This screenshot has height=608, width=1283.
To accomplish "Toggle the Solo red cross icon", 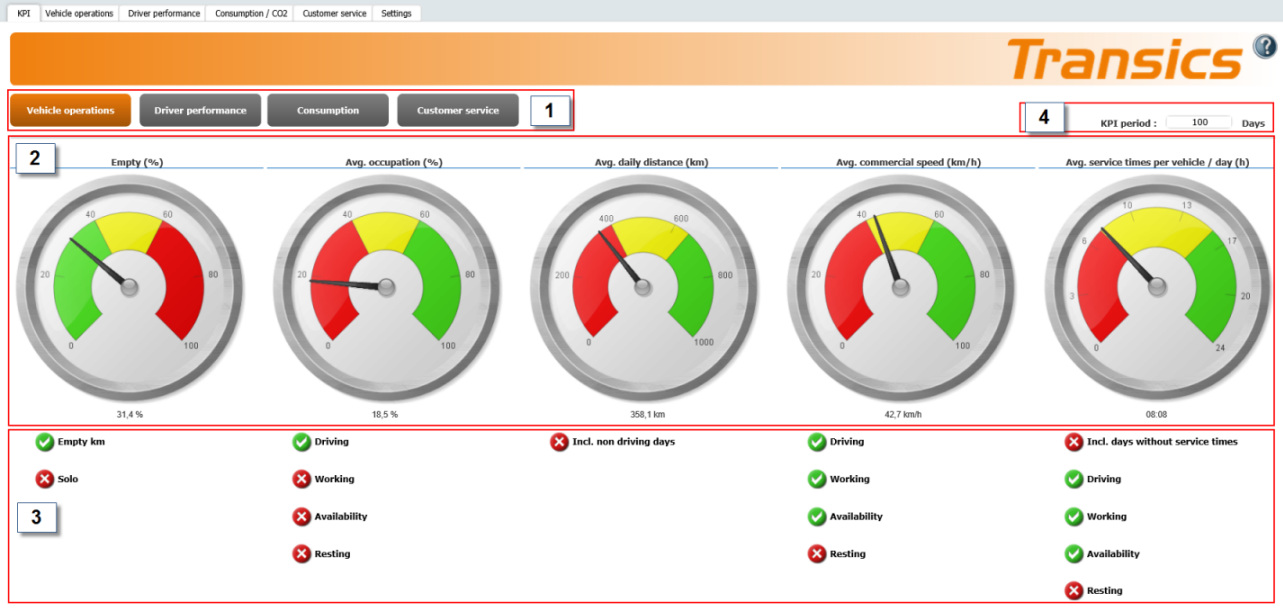I will [x=45, y=479].
